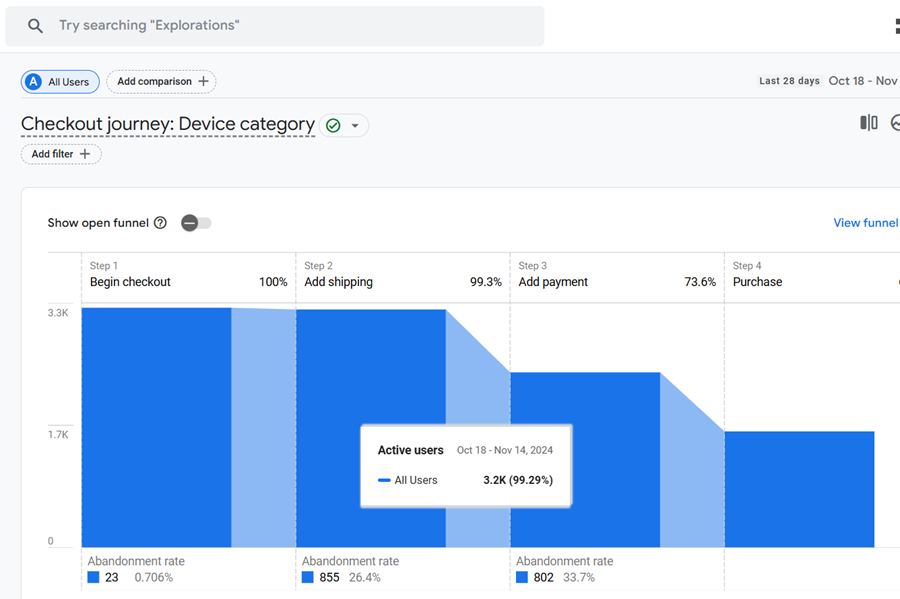Screen dimensions: 900x599
Task: Click the 3.2K (99.29%) tooltip value
Action: pos(518,480)
